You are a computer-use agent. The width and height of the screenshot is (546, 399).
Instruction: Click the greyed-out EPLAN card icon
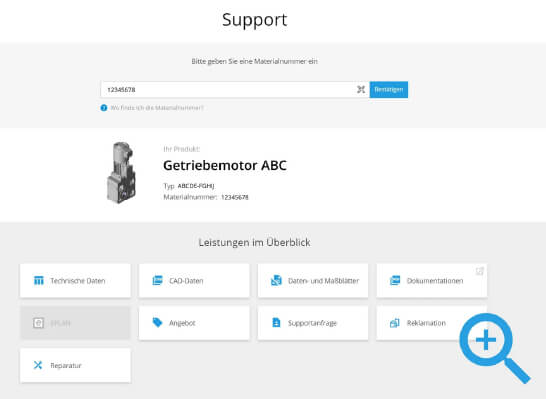coord(38,323)
